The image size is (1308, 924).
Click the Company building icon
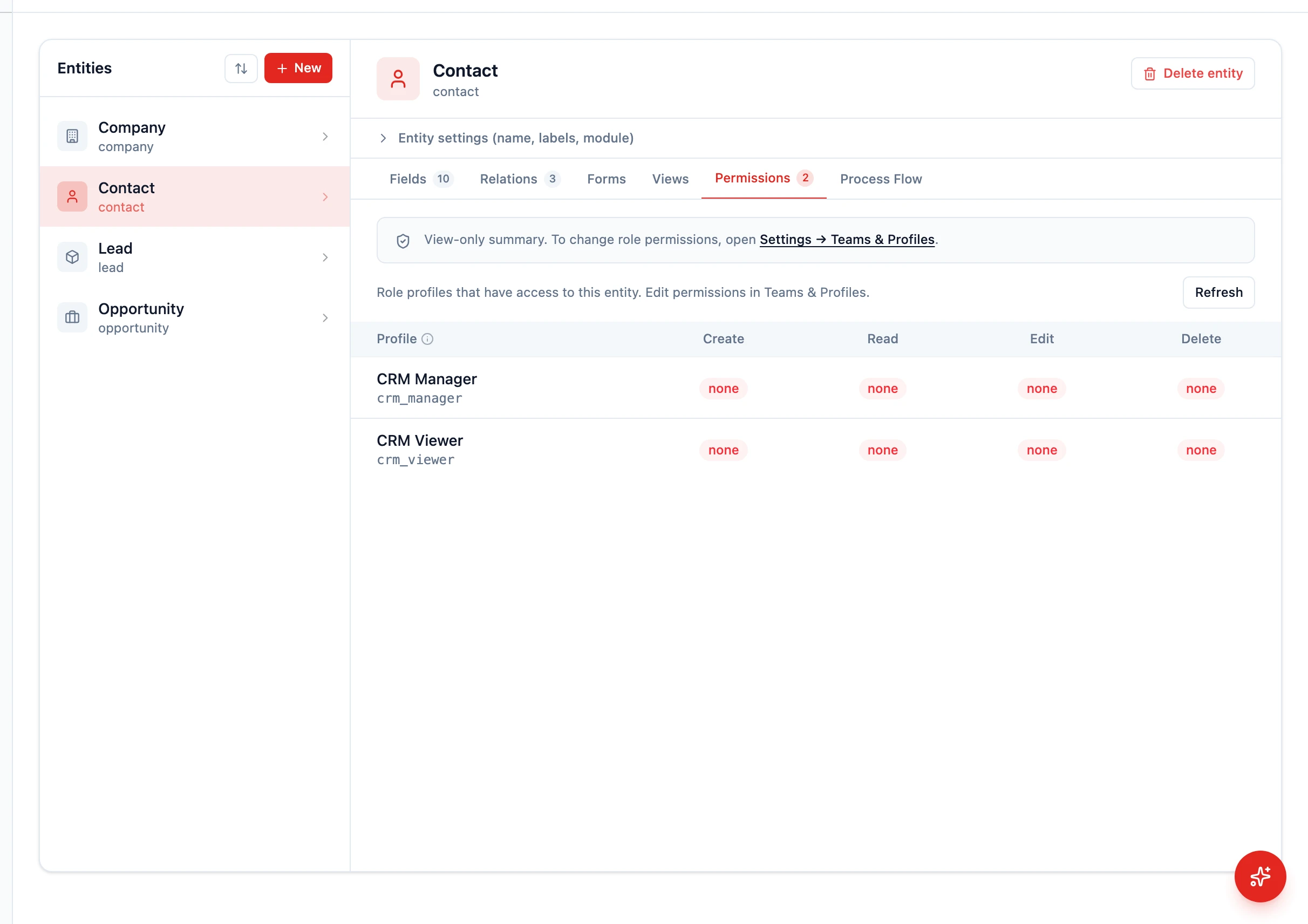click(x=72, y=136)
